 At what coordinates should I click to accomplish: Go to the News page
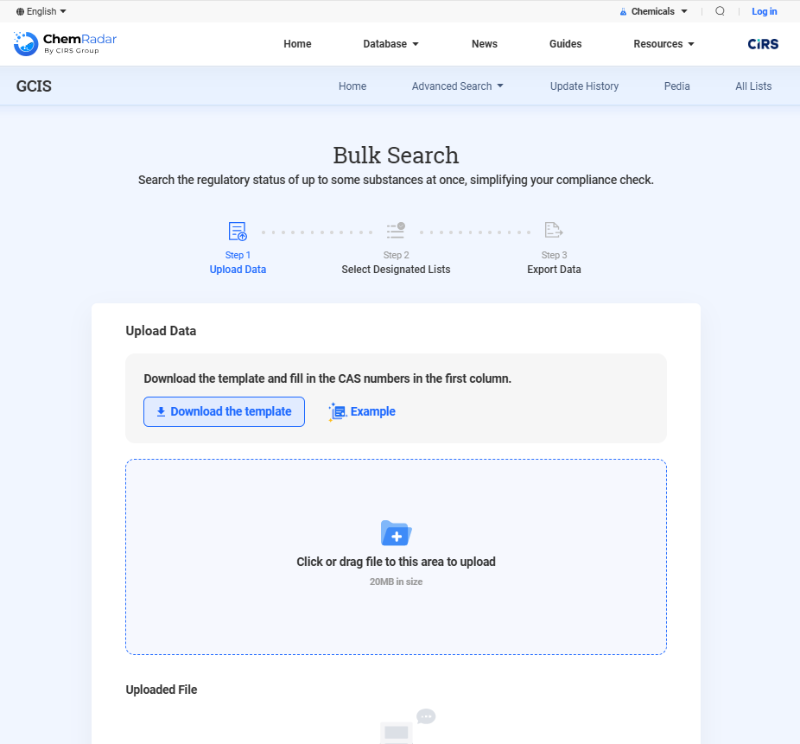pos(484,44)
